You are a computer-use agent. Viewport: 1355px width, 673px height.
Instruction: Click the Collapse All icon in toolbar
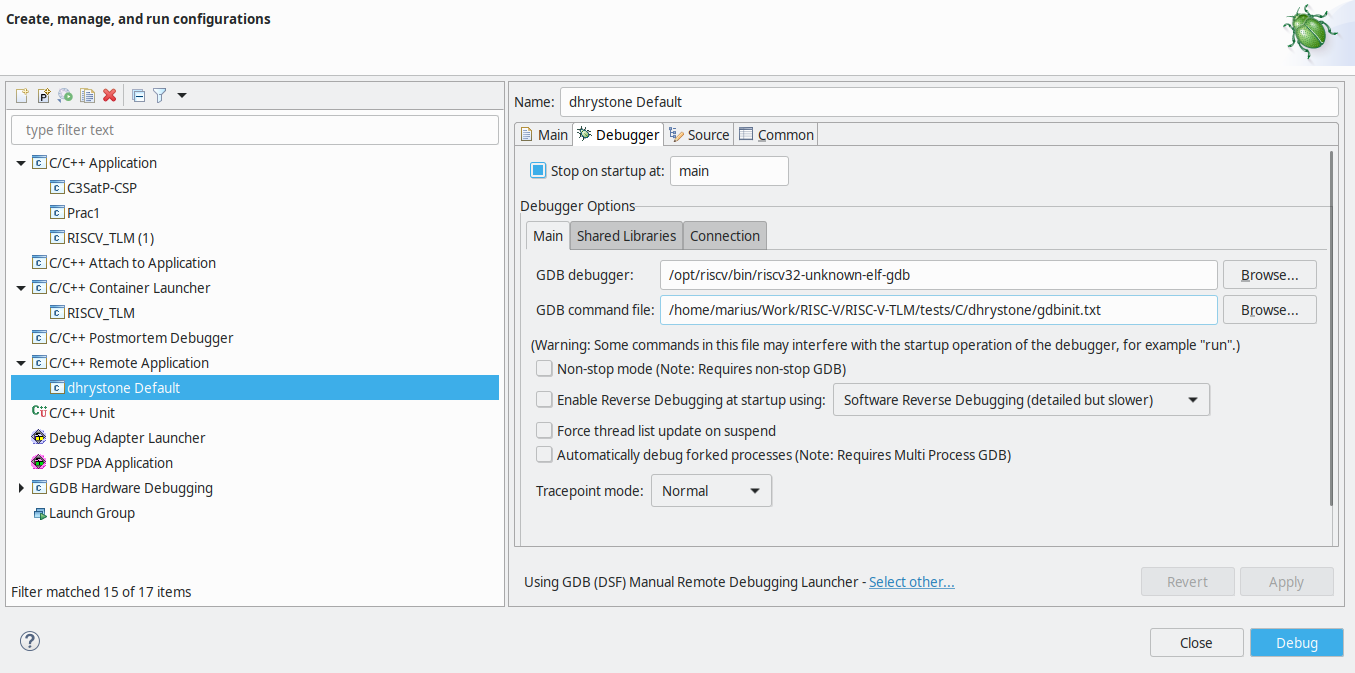point(139,96)
